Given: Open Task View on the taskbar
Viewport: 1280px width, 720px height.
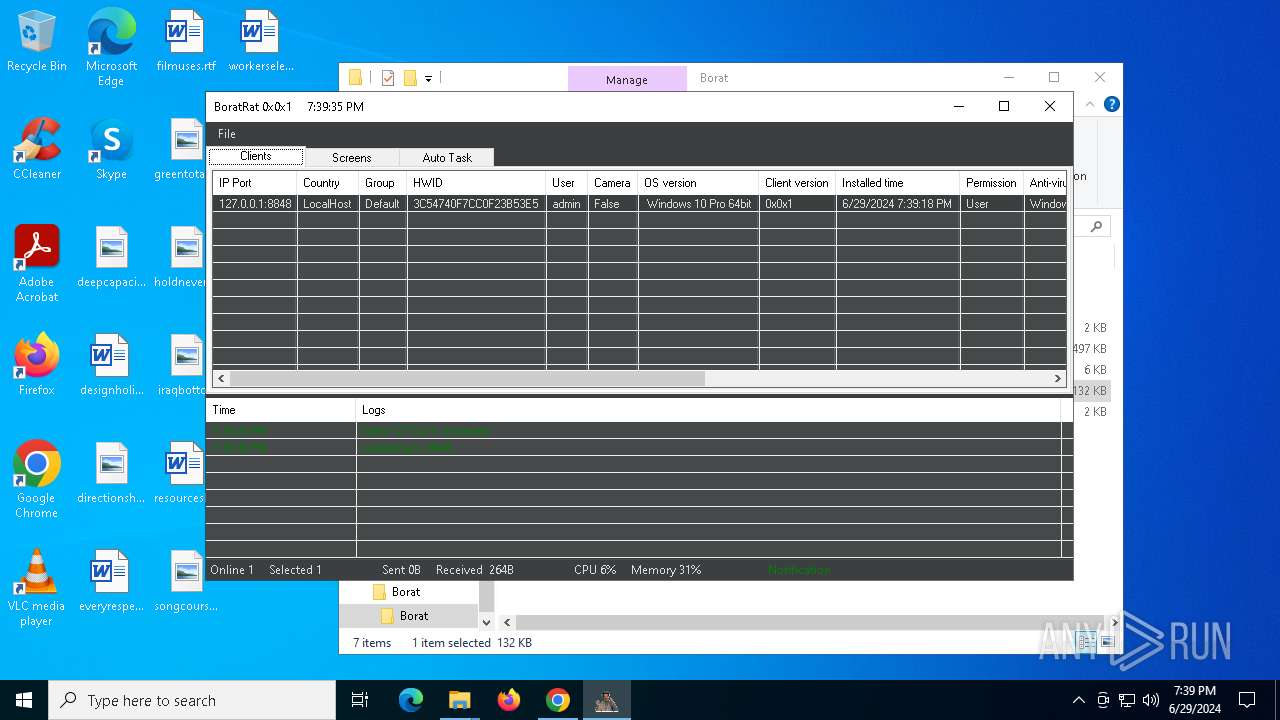Looking at the screenshot, I should (x=360, y=700).
